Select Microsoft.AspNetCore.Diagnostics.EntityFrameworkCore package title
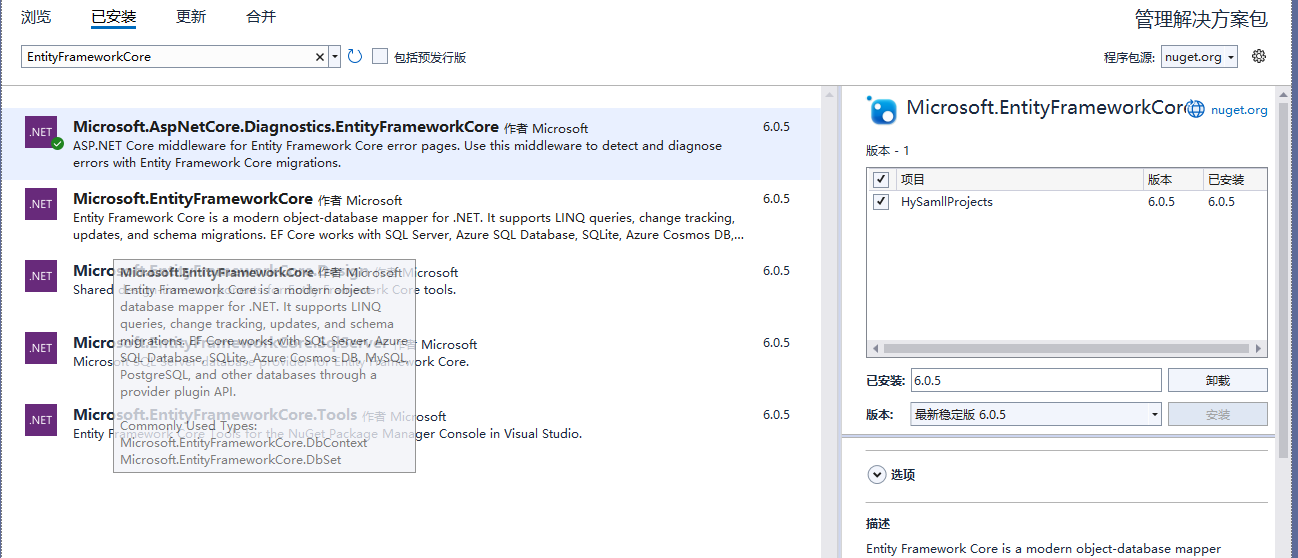1298x558 pixels. click(286, 127)
